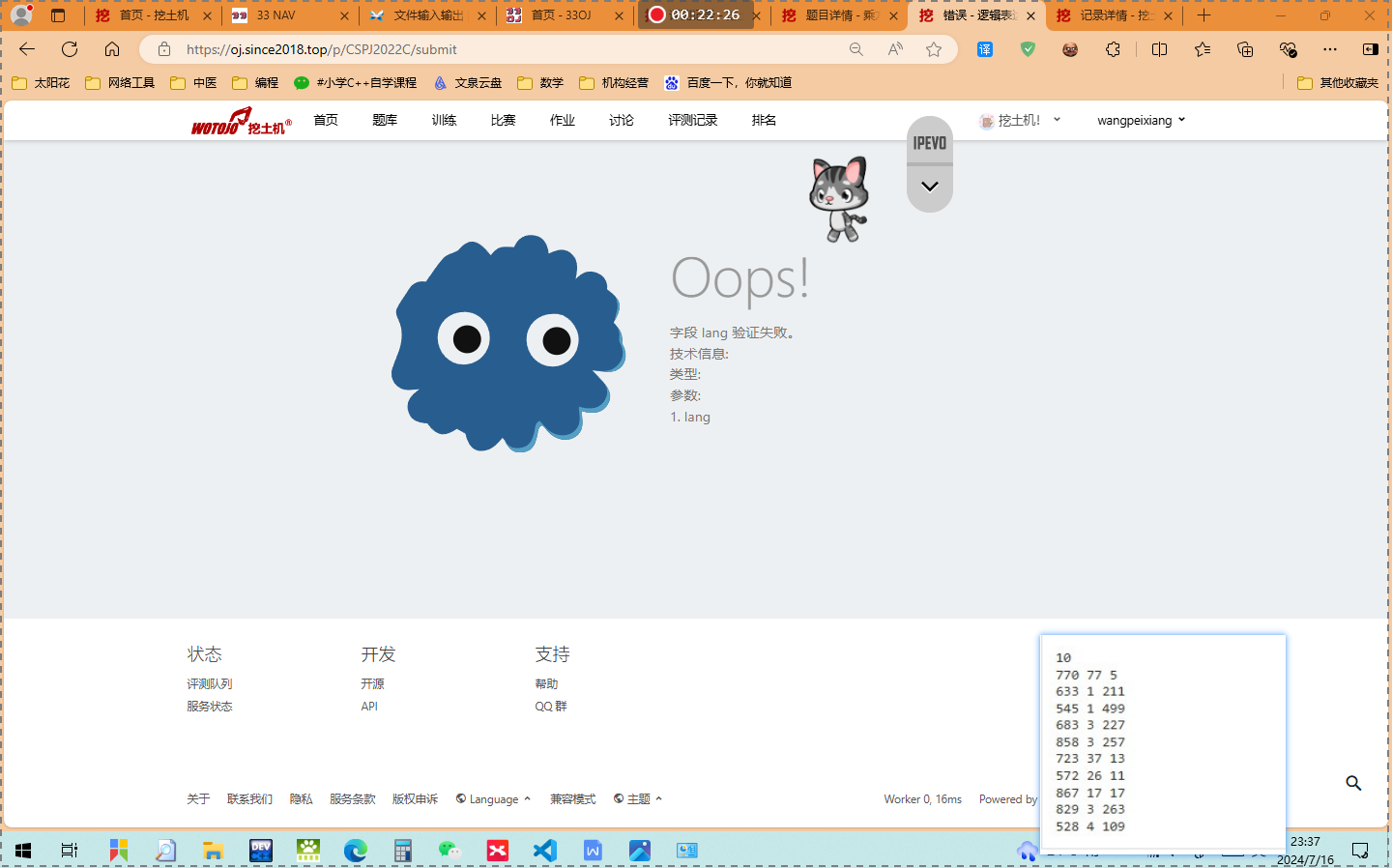
Task: Go back with the browser back arrow
Action: (x=27, y=49)
